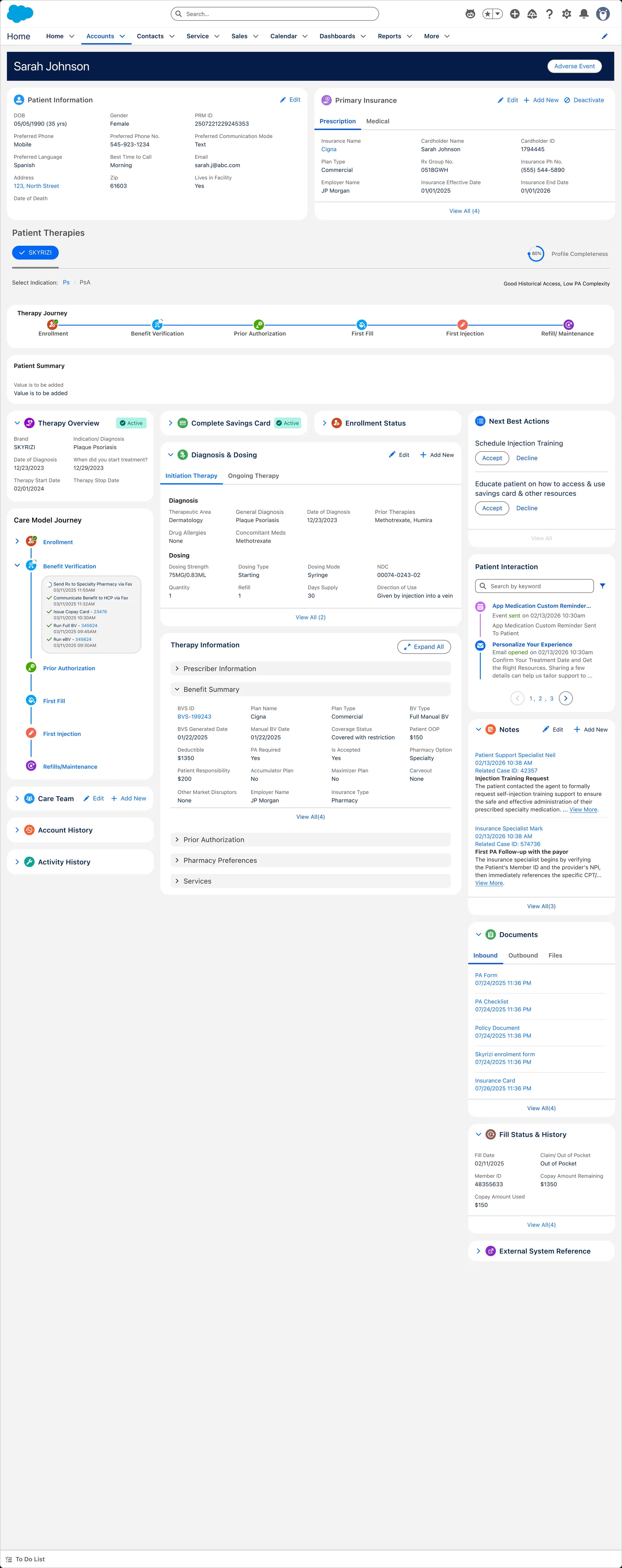Click the filter icon in Patient Interaction

pos(603,586)
